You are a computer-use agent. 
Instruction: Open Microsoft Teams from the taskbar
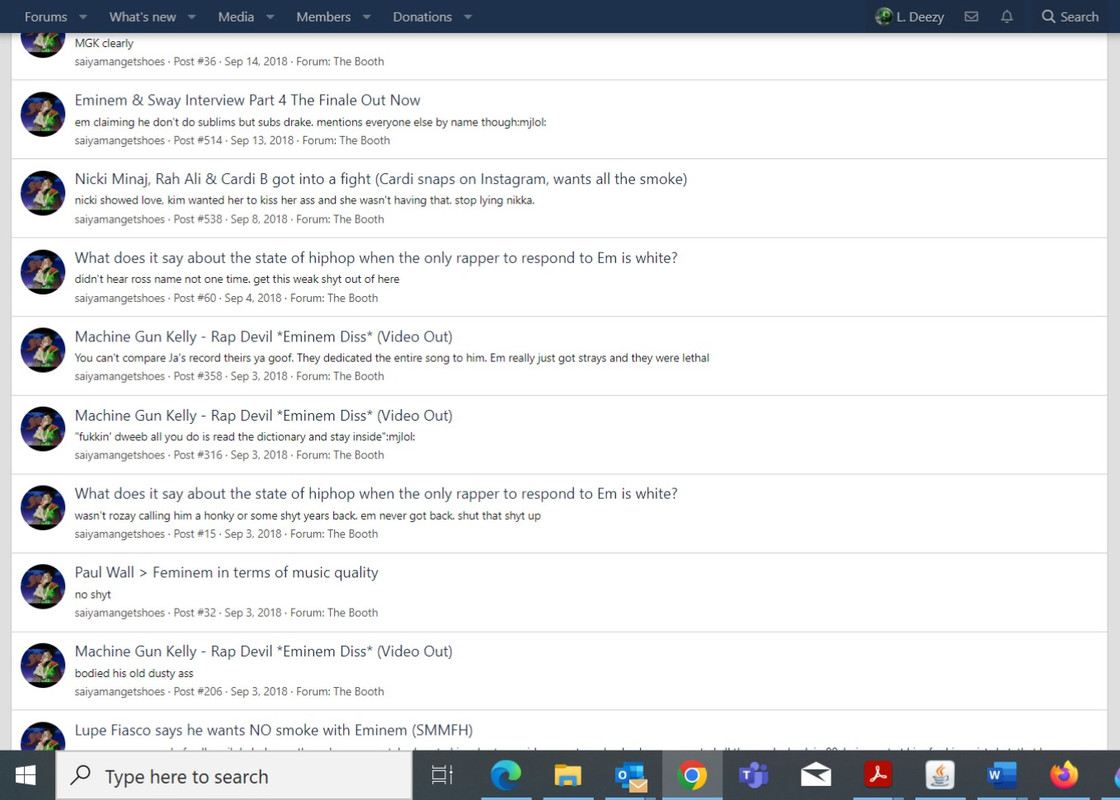click(754, 776)
